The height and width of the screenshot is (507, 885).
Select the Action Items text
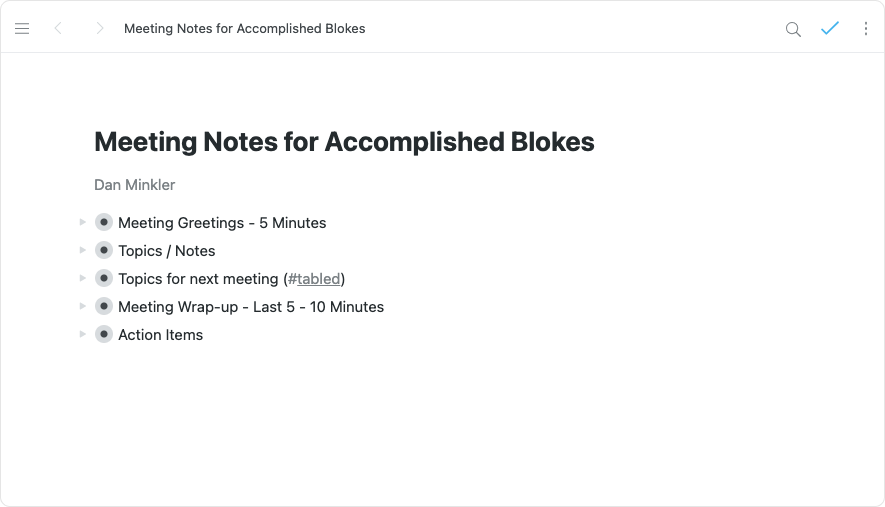click(x=160, y=335)
